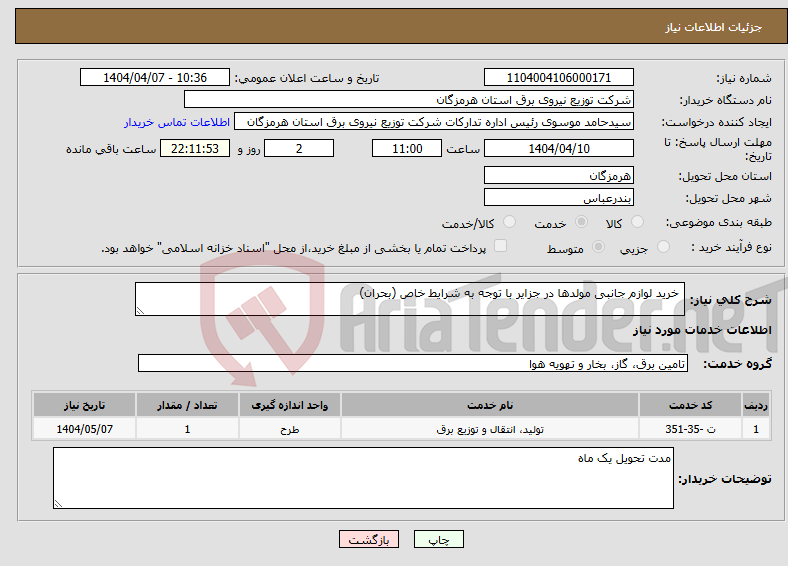This screenshot has width=788, height=566.
Task: Select the جزیی purchase type radio
Action: click(663, 247)
